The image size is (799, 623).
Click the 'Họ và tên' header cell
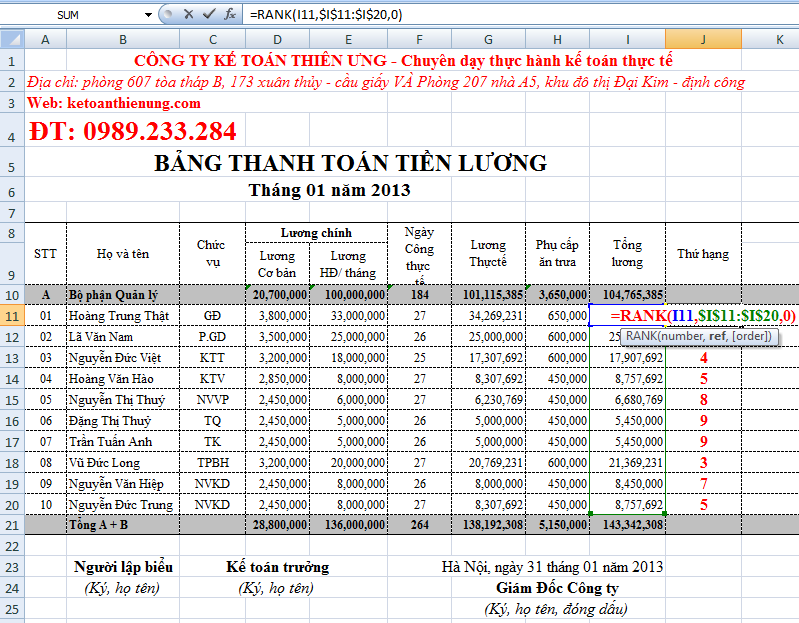(x=123, y=254)
